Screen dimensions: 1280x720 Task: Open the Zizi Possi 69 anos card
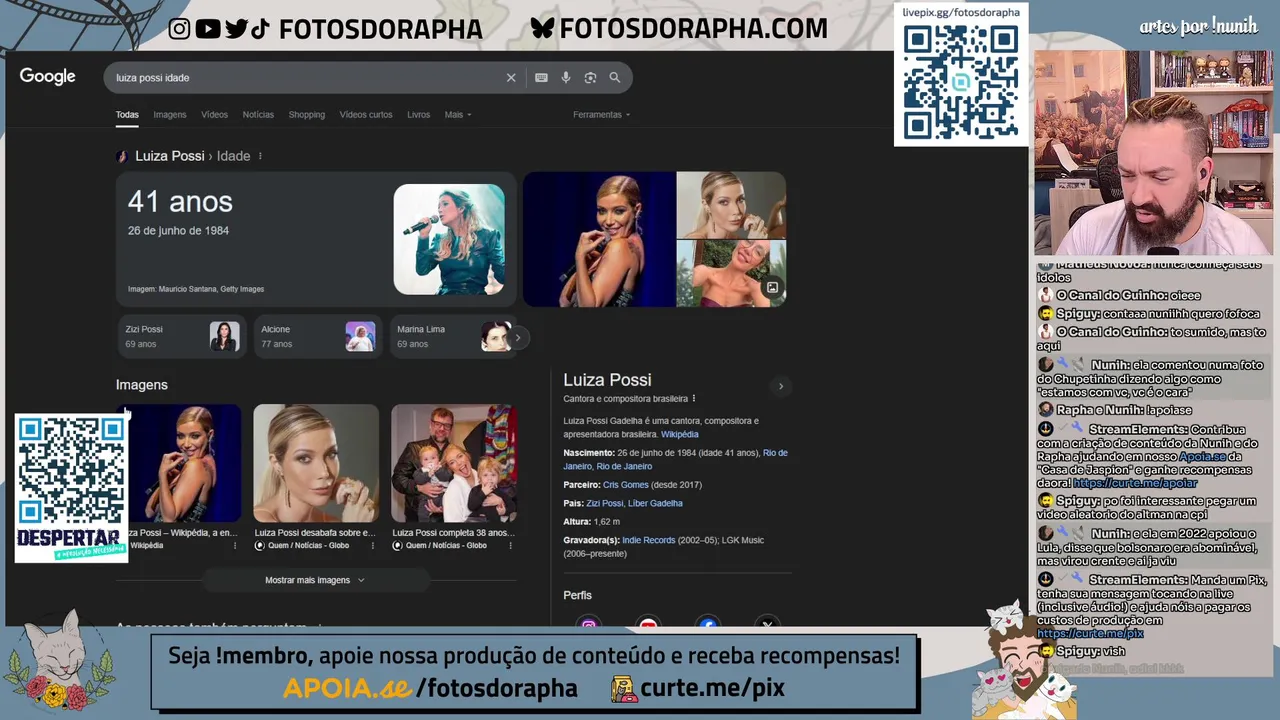(181, 337)
